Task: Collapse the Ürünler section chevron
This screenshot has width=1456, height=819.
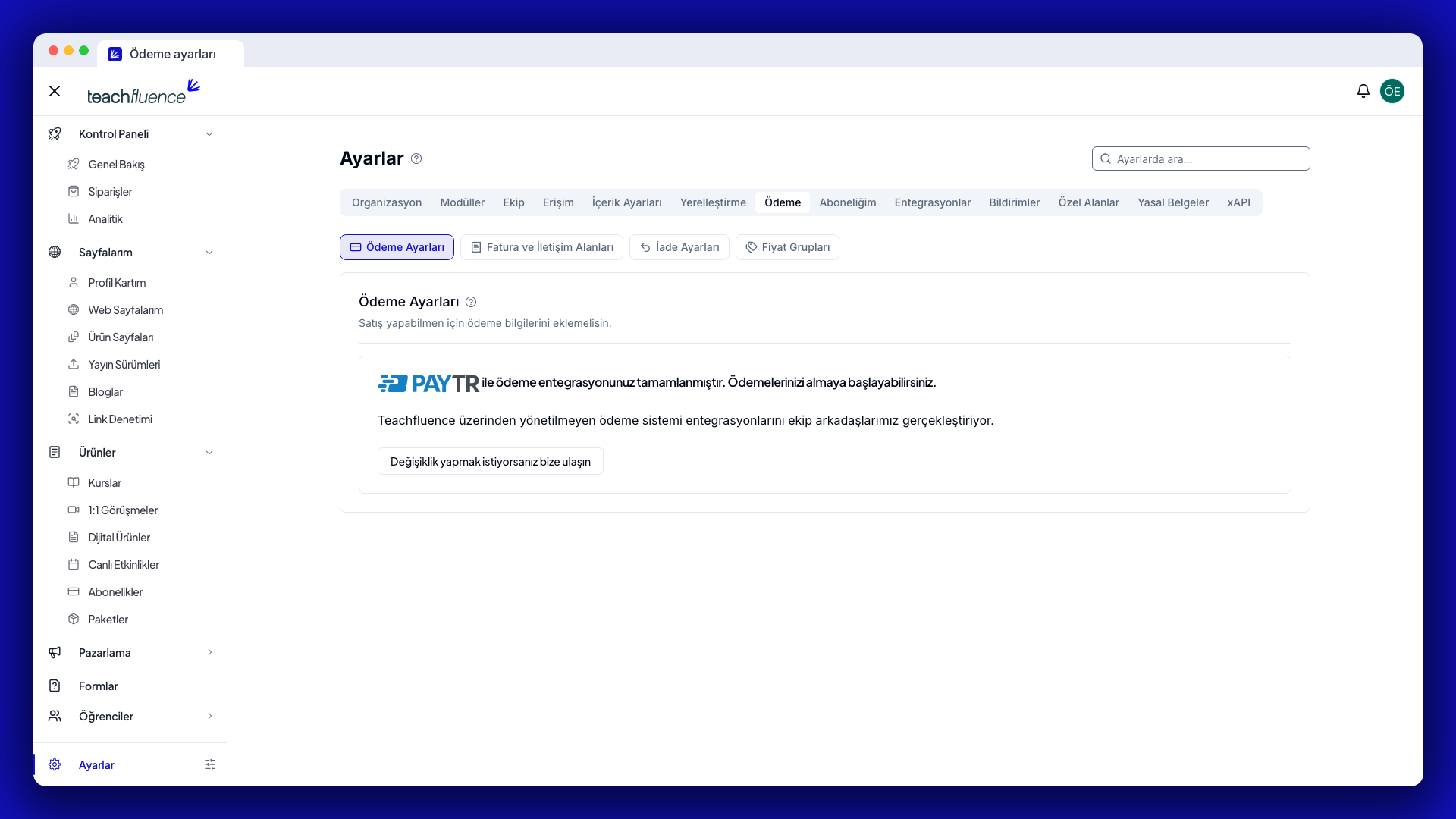Action: [209, 453]
